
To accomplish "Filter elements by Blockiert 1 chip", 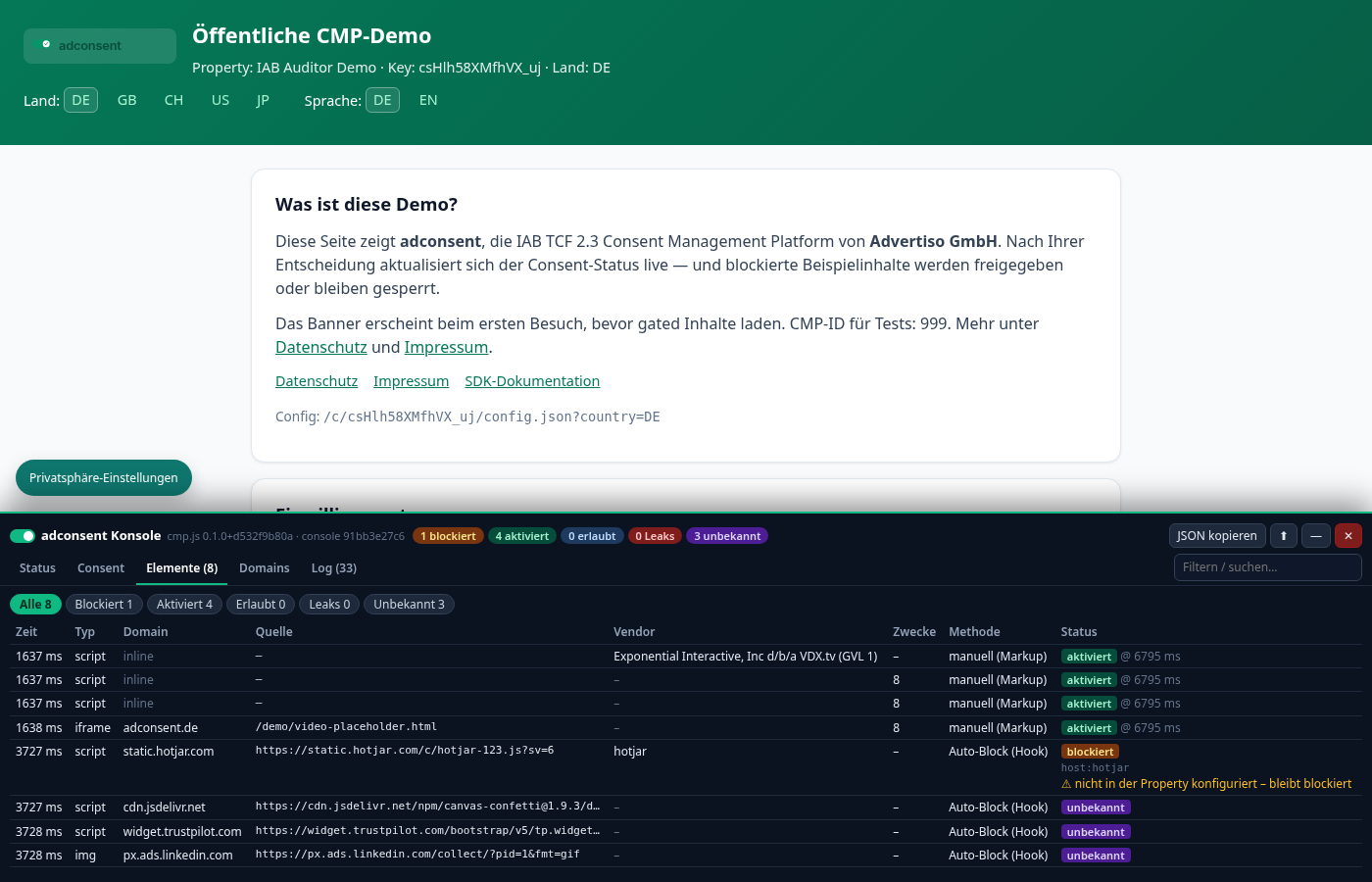I will point(104,605).
